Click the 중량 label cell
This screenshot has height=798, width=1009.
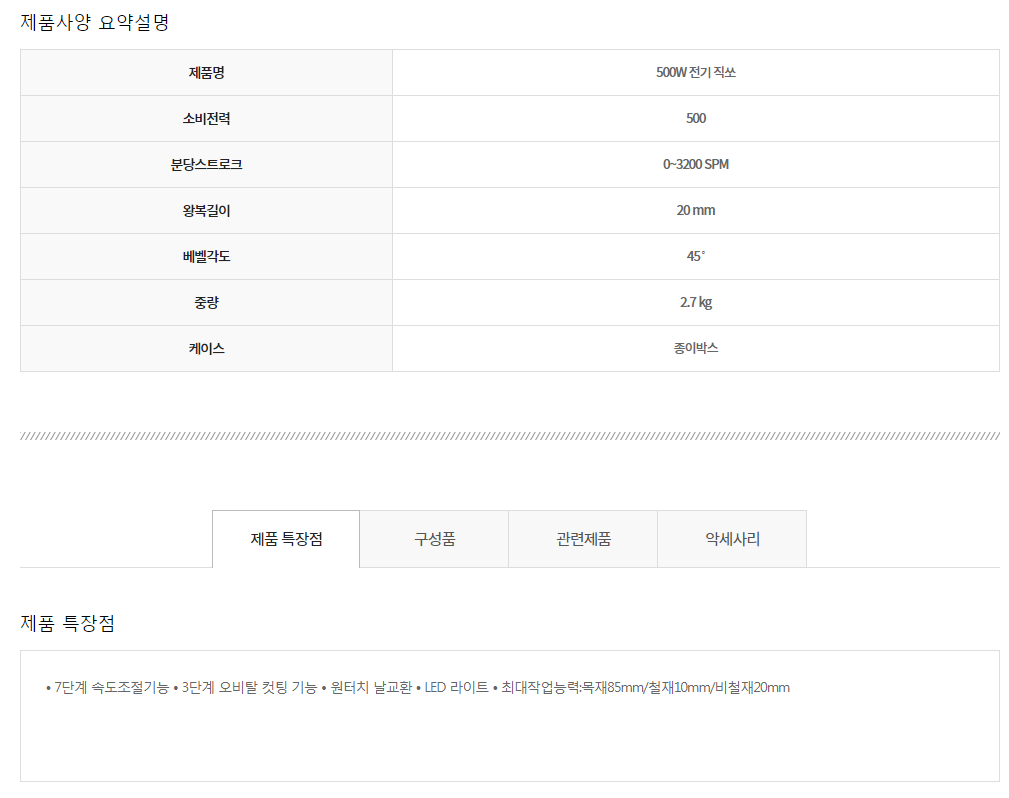[x=206, y=303]
